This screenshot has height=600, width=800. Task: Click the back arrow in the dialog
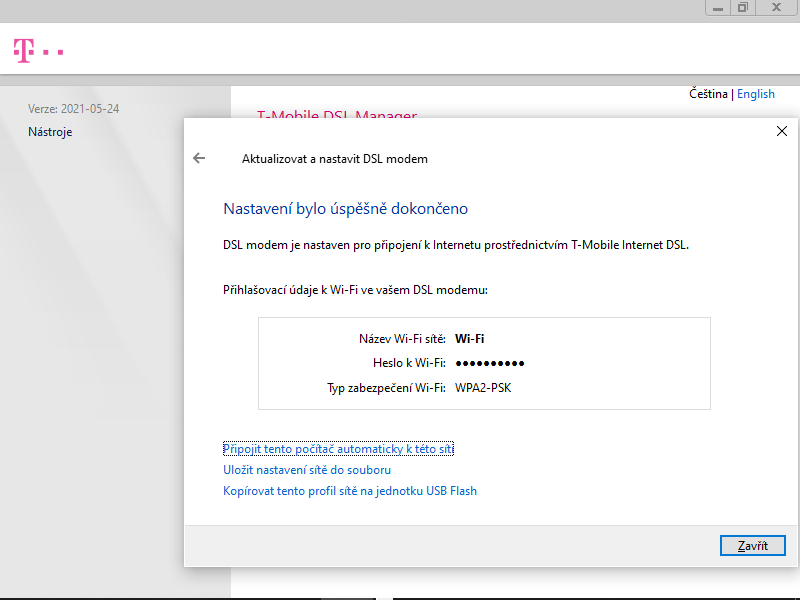point(199,158)
